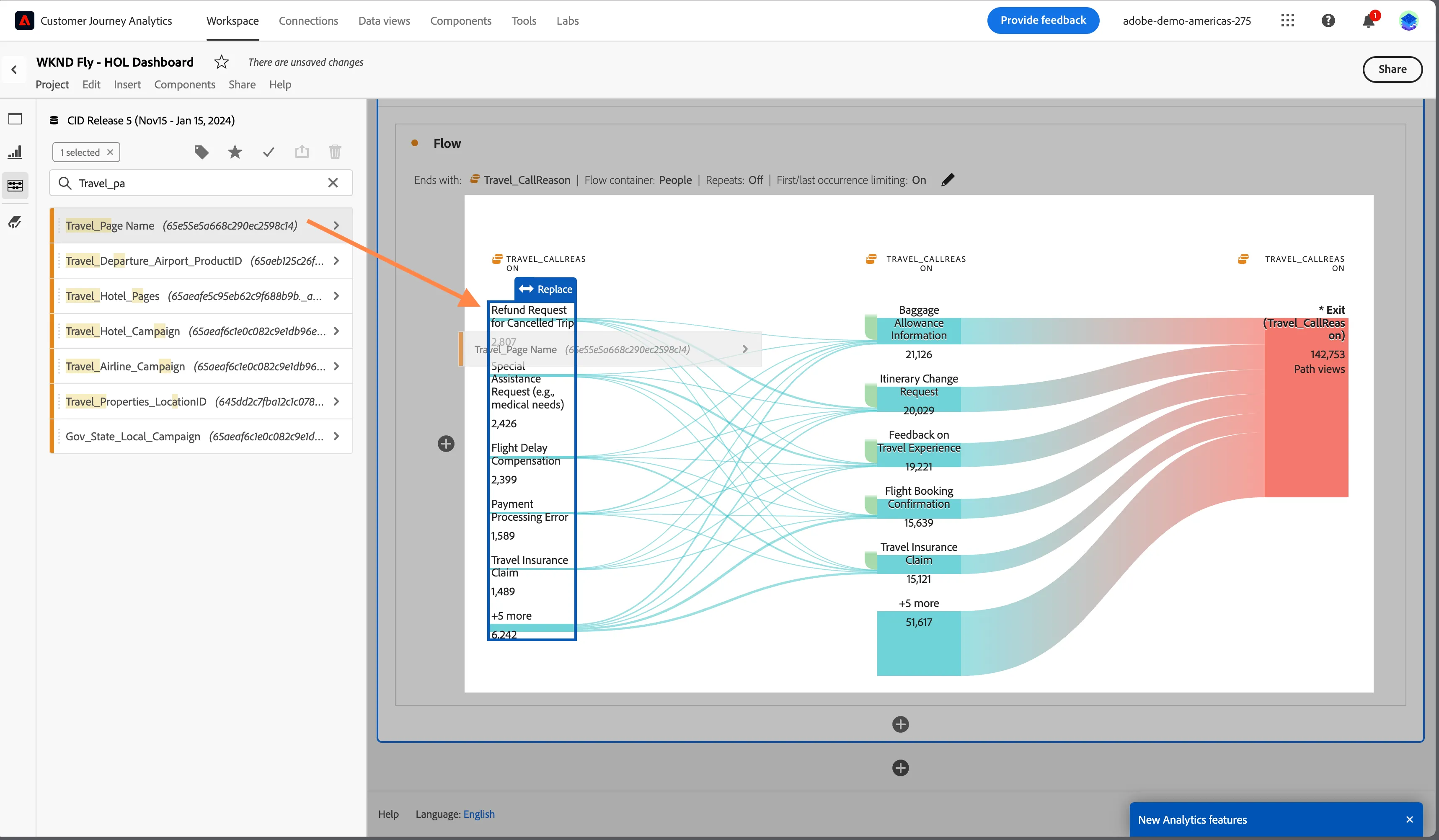Click the English language link
This screenshot has height=840, width=1439.
(478, 814)
